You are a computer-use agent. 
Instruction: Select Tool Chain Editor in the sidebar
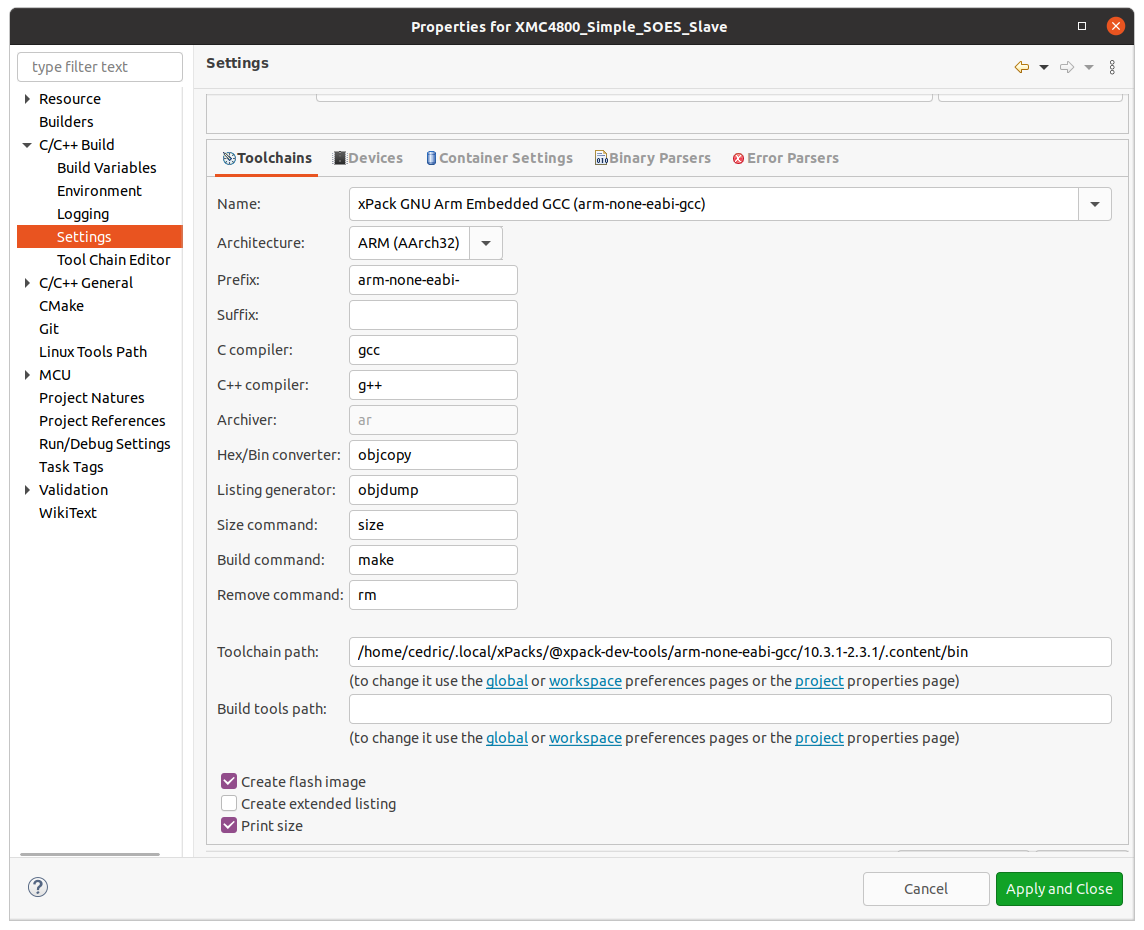(x=113, y=259)
